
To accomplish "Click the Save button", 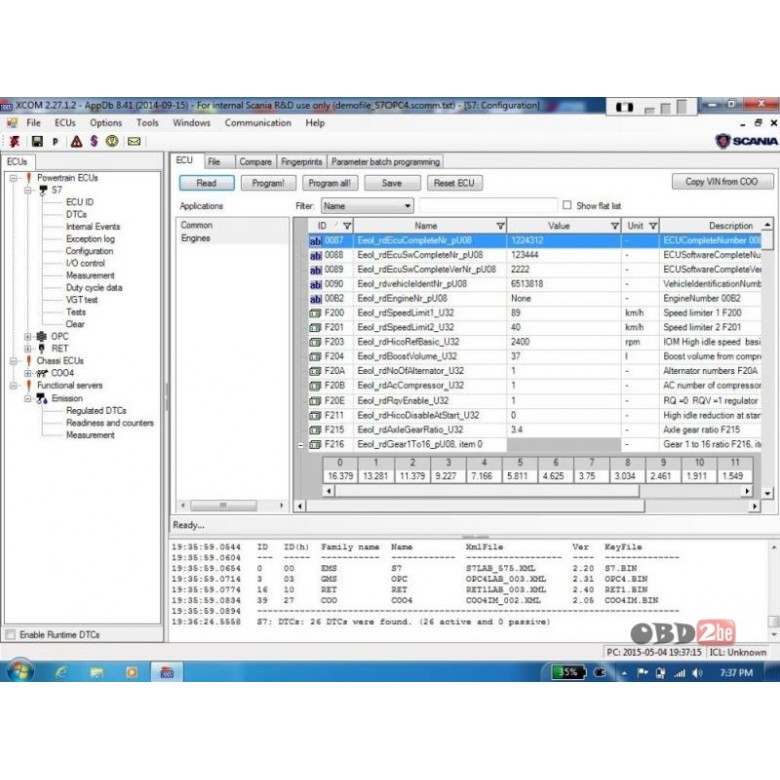I will pos(392,183).
